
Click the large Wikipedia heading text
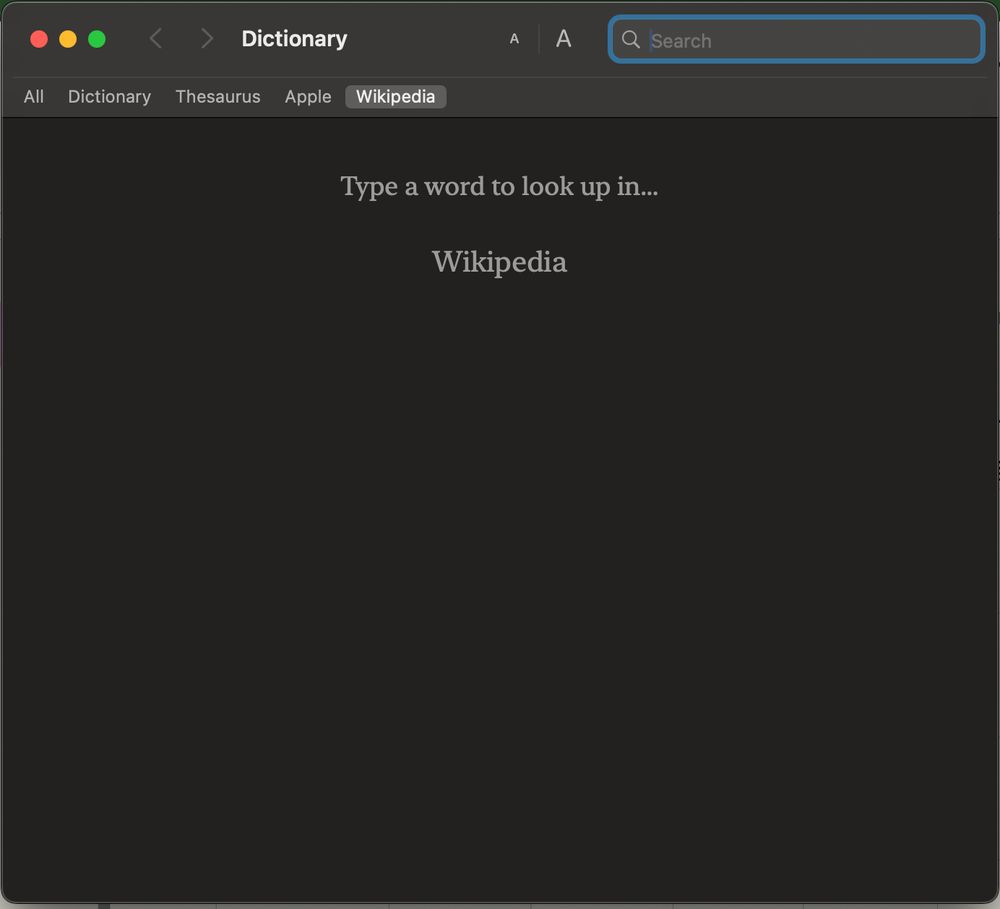[x=499, y=262]
